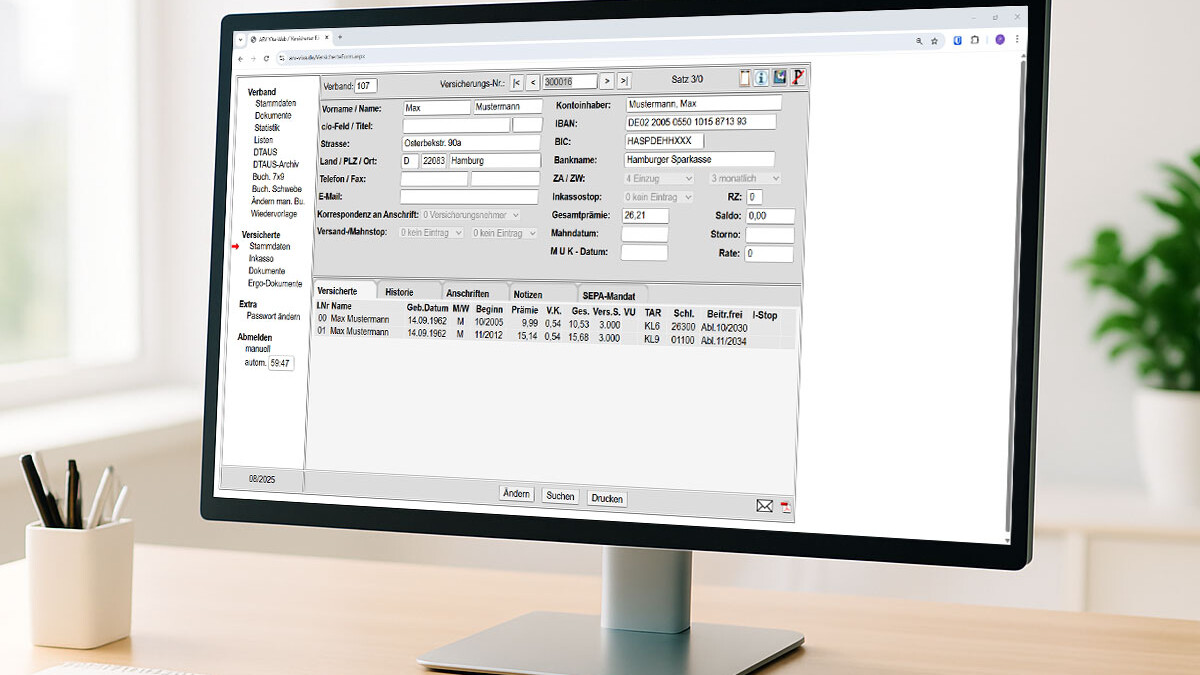Expand Korrespondenz an Anschrift dropdown

(470, 214)
